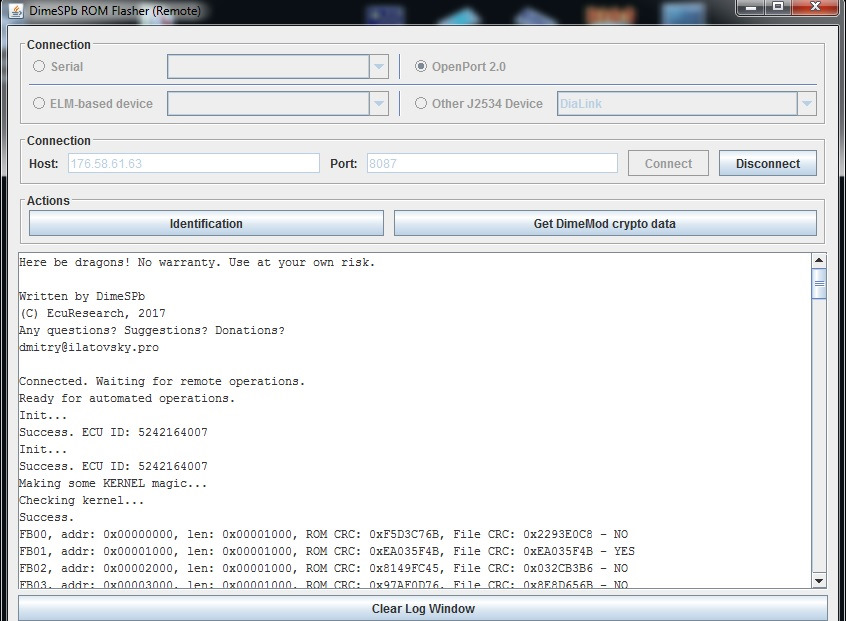Click Get DimeMod crypto data button
The height and width of the screenshot is (621, 846).
(605, 223)
